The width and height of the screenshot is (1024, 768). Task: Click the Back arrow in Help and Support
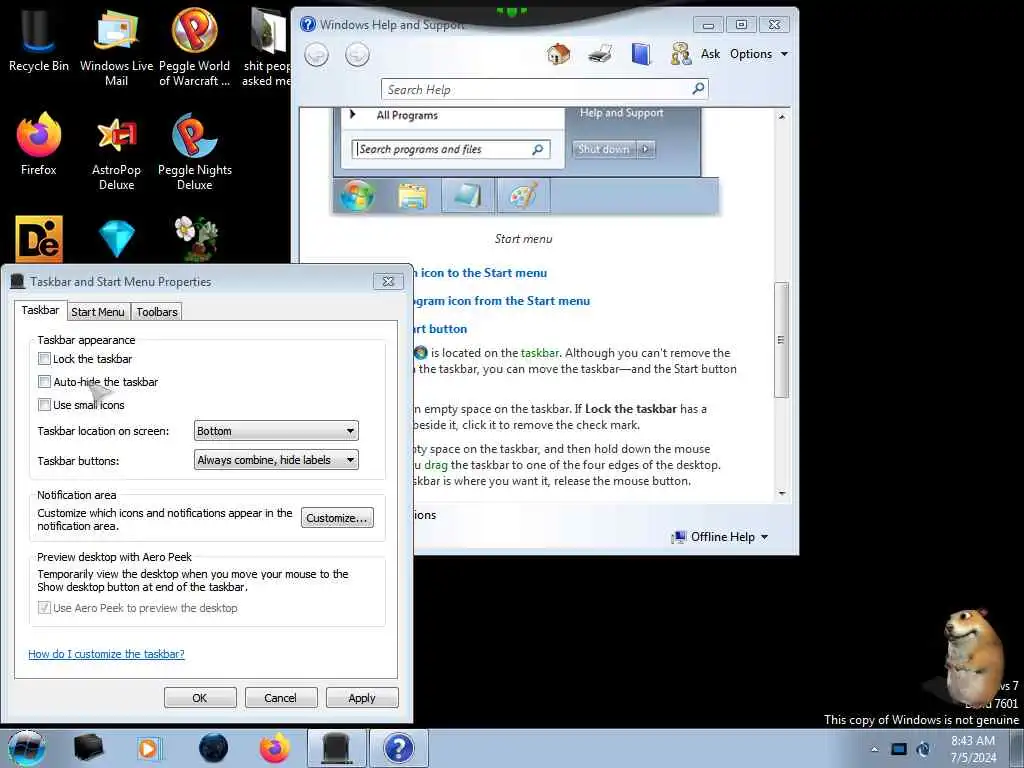click(316, 54)
